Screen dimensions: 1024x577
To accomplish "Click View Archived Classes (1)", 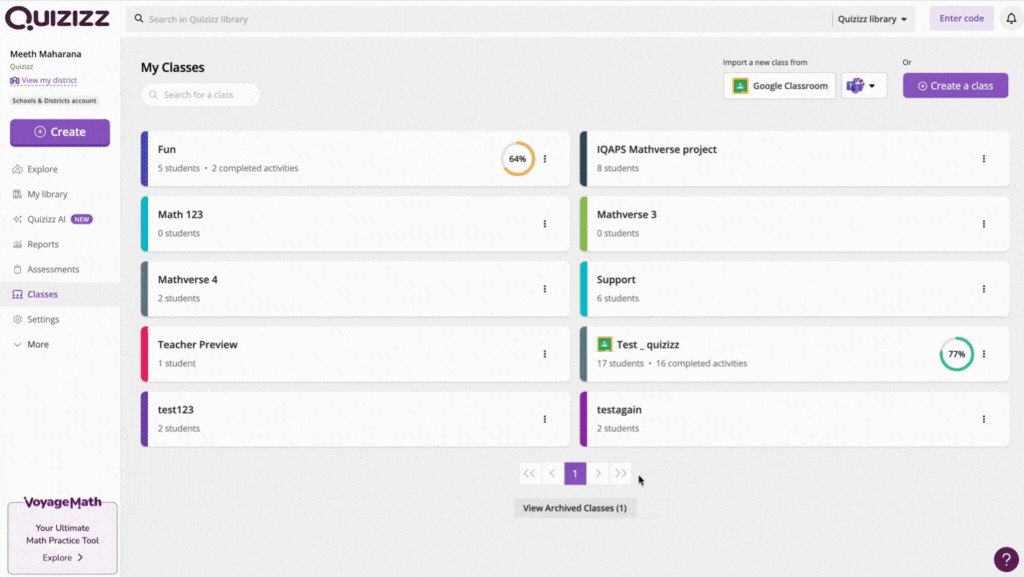I will (575, 508).
